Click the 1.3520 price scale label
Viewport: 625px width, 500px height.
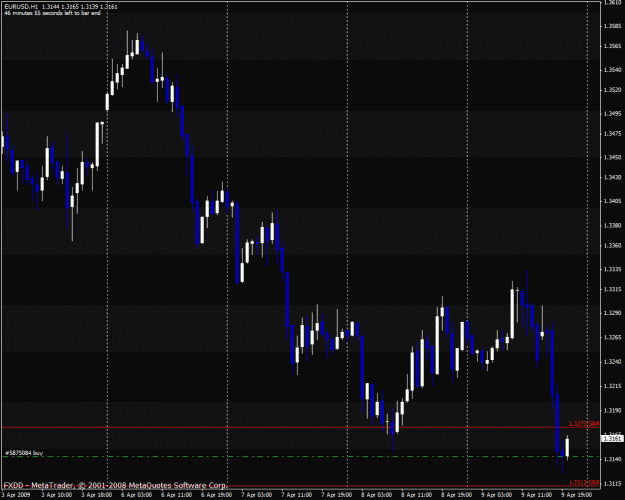612,90
